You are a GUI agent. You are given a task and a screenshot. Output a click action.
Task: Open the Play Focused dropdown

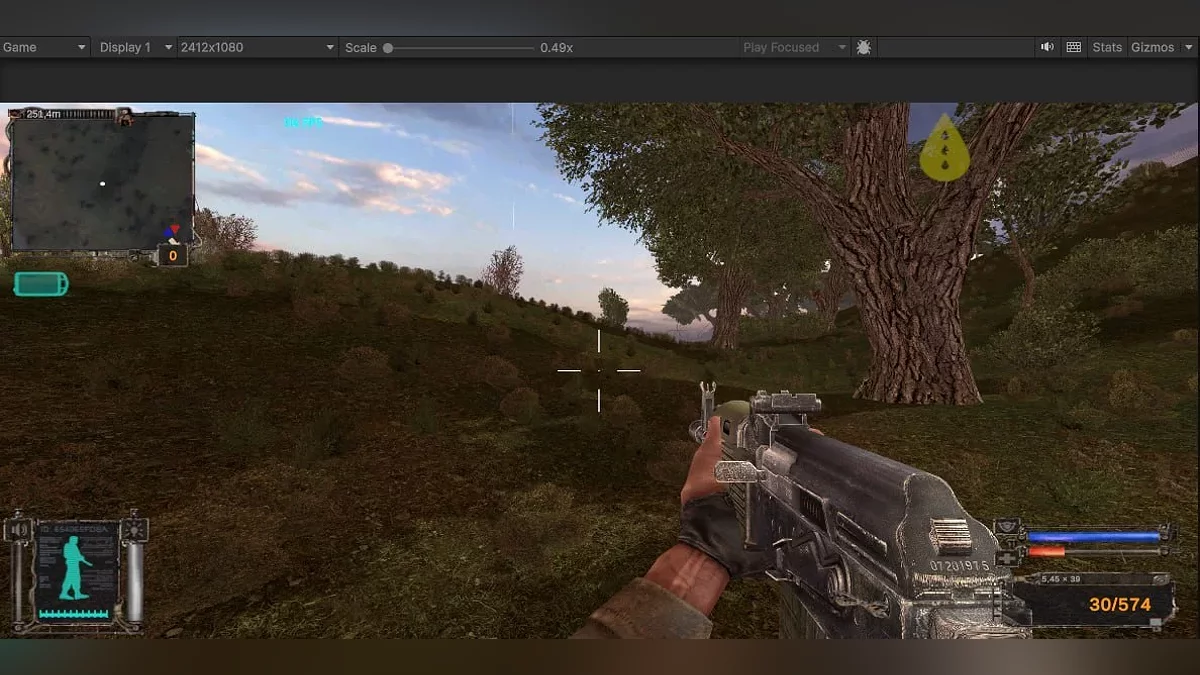point(794,47)
